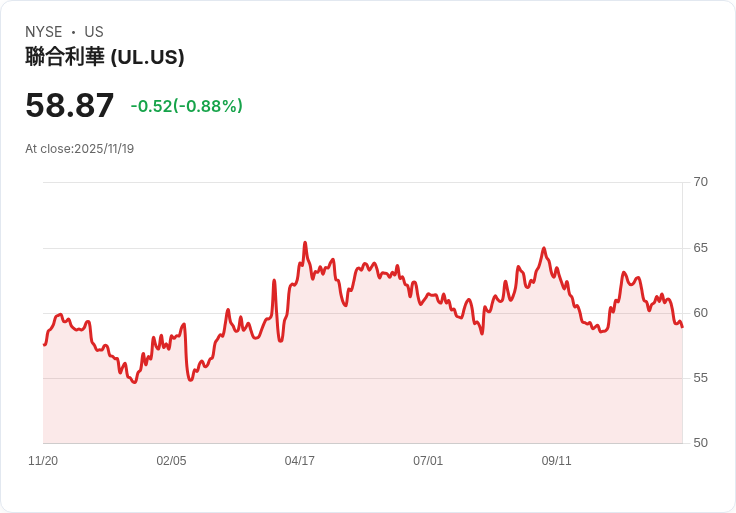The height and width of the screenshot is (513, 736).
Task: Click the 50 y-axis price label
Action: click(700, 443)
